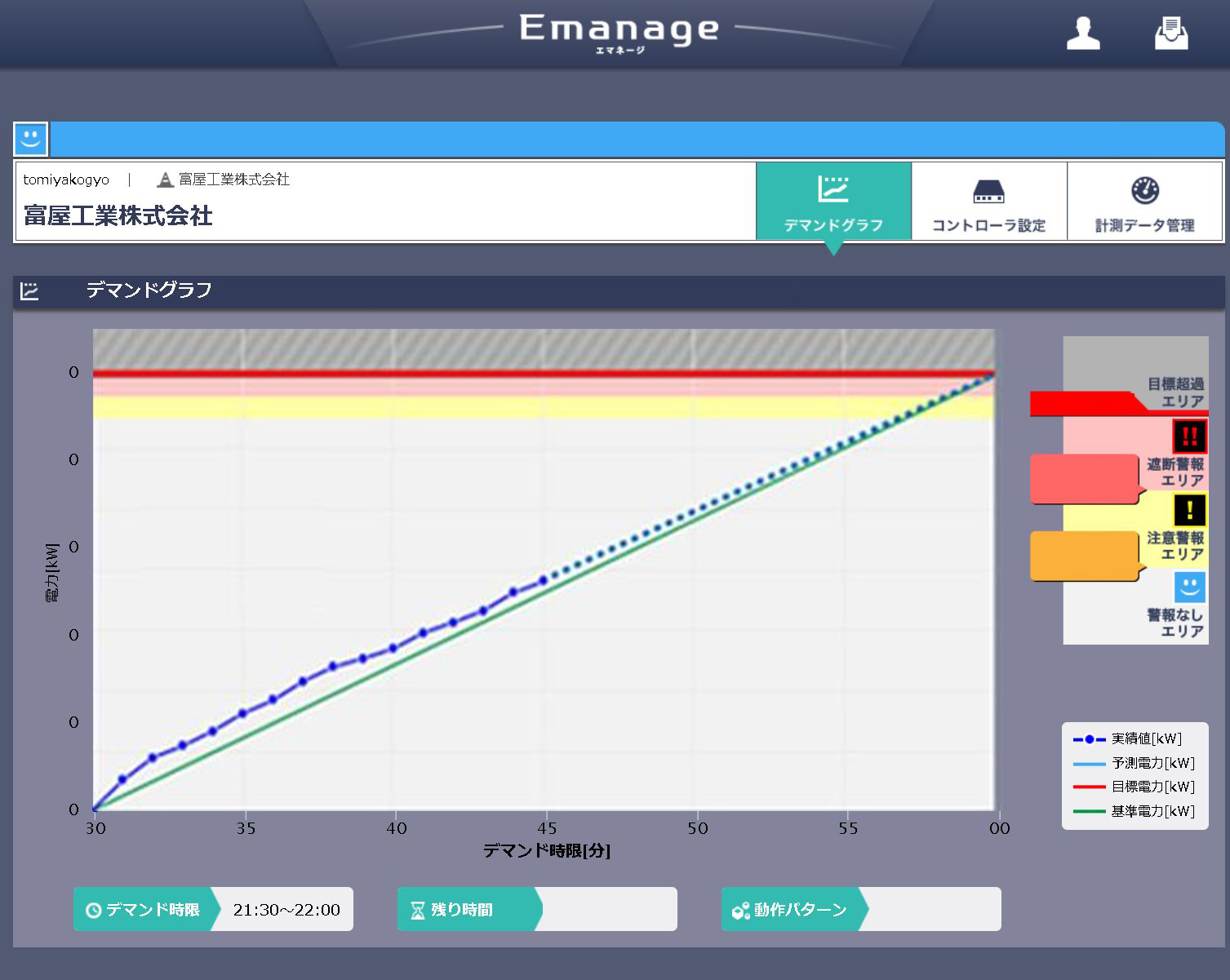The image size is (1230, 980).
Task: Open the コントローラ設定 tab
Action: [988, 202]
